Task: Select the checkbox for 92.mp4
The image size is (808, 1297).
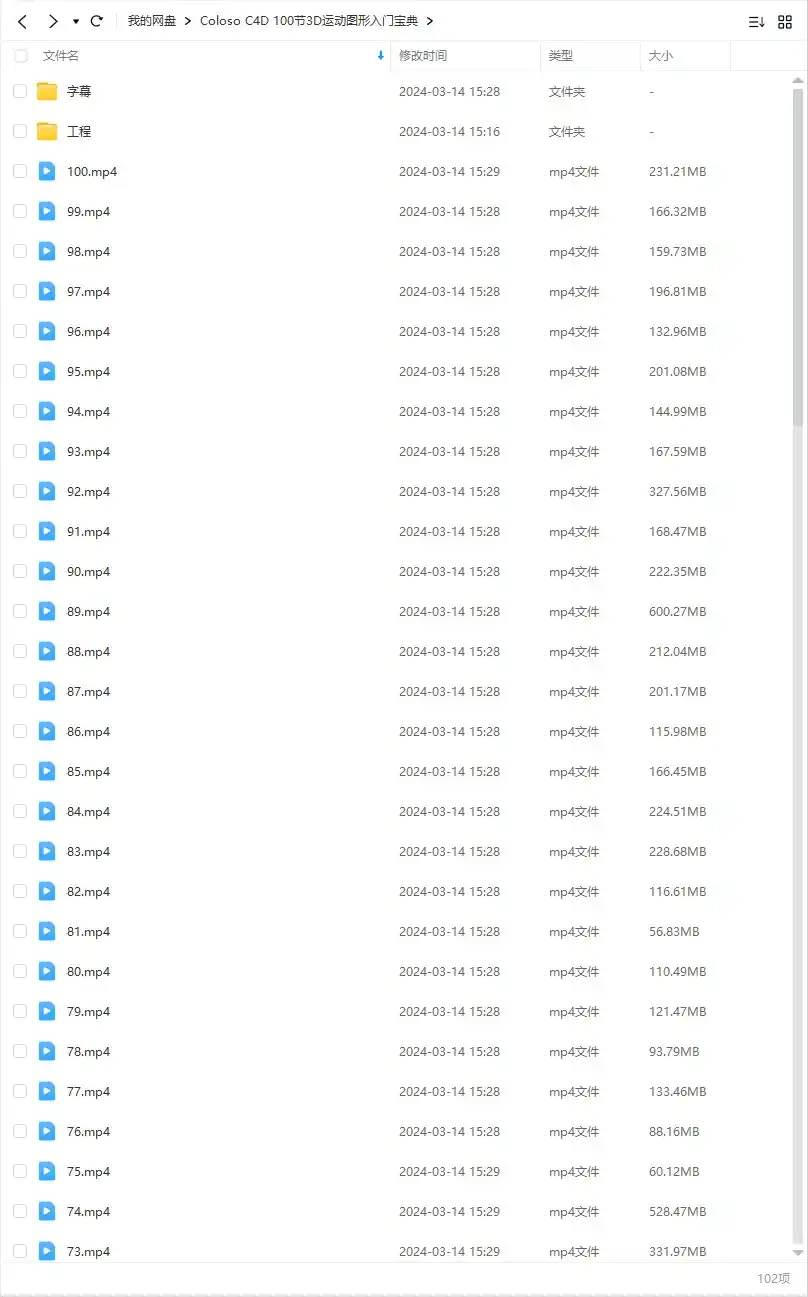Action: [x=20, y=492]
